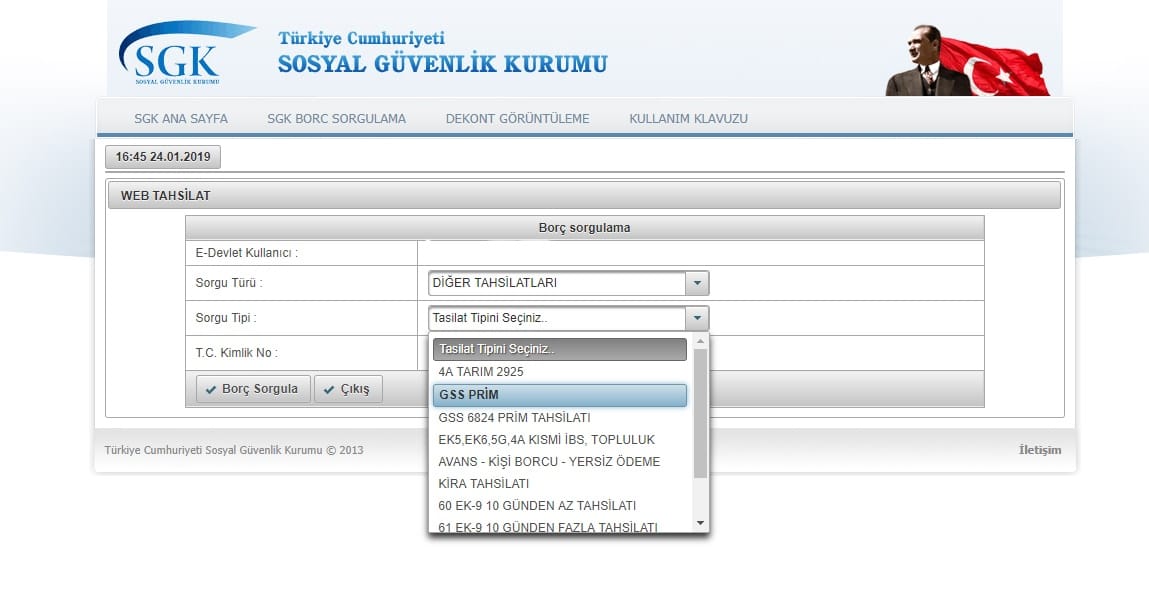The width and height of the screenshot is (1149, 596).
Task: Click scroll down arrow in dropdown list
Action: [700, 523]
